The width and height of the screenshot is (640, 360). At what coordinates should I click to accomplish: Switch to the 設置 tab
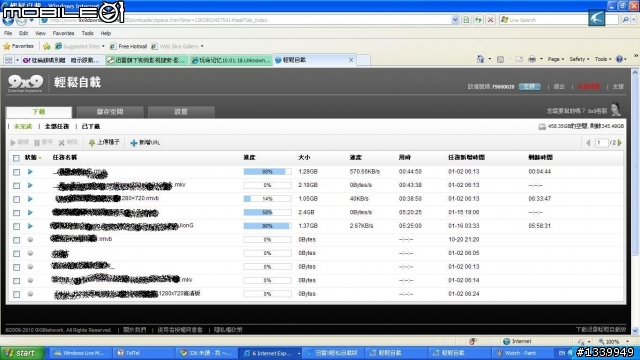coord(181,112)
